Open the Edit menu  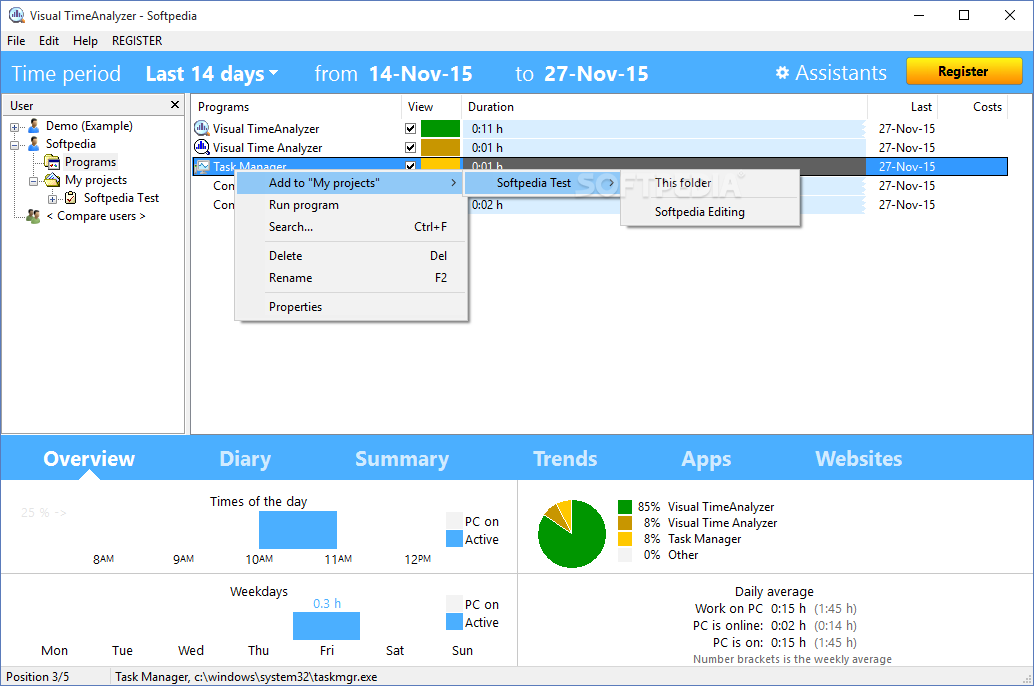[x=49, y=40]
